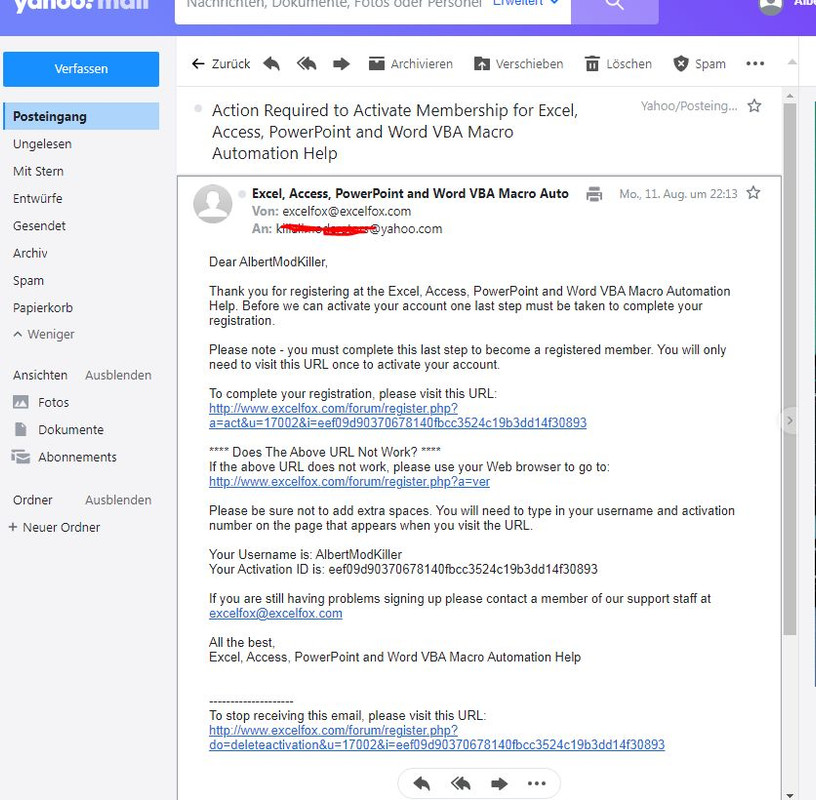
Task: Open the Entwürfe drafts folder
Action: pyautogui.click(x=37, y=198)
